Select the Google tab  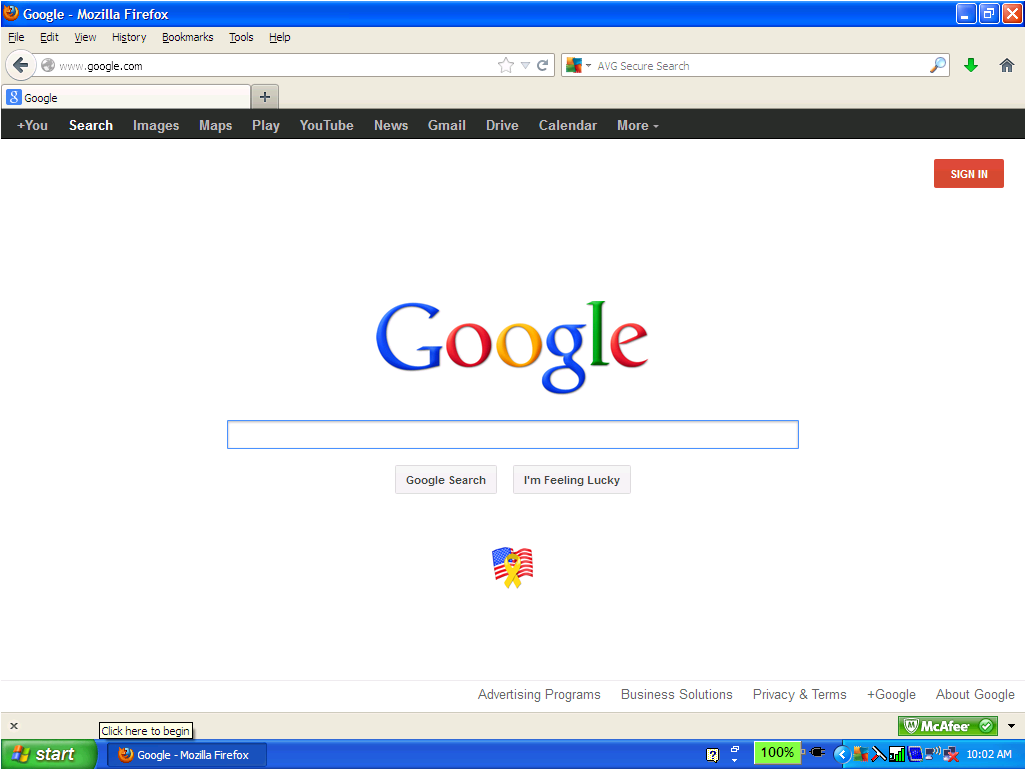126,97
